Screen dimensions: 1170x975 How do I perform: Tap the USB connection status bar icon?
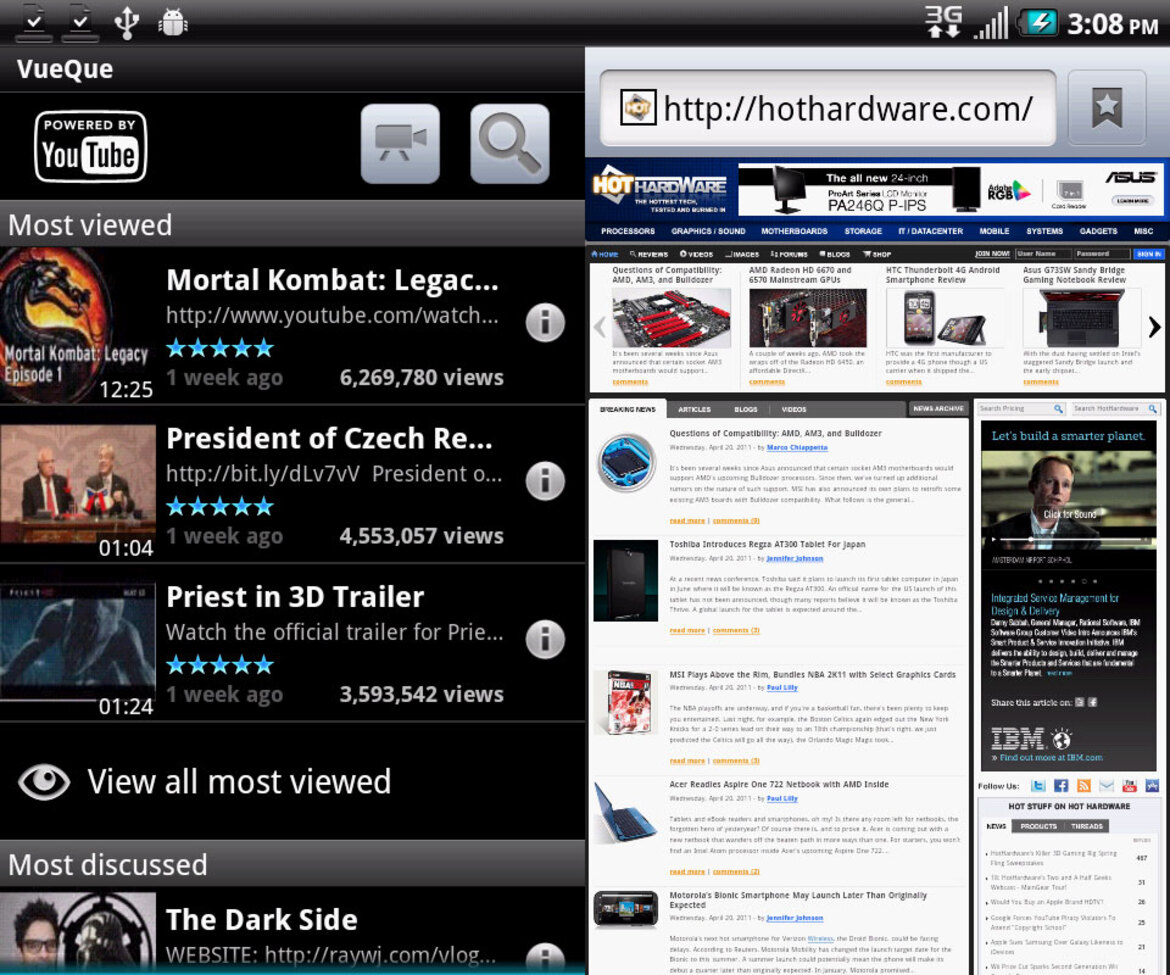coord(127,22)
